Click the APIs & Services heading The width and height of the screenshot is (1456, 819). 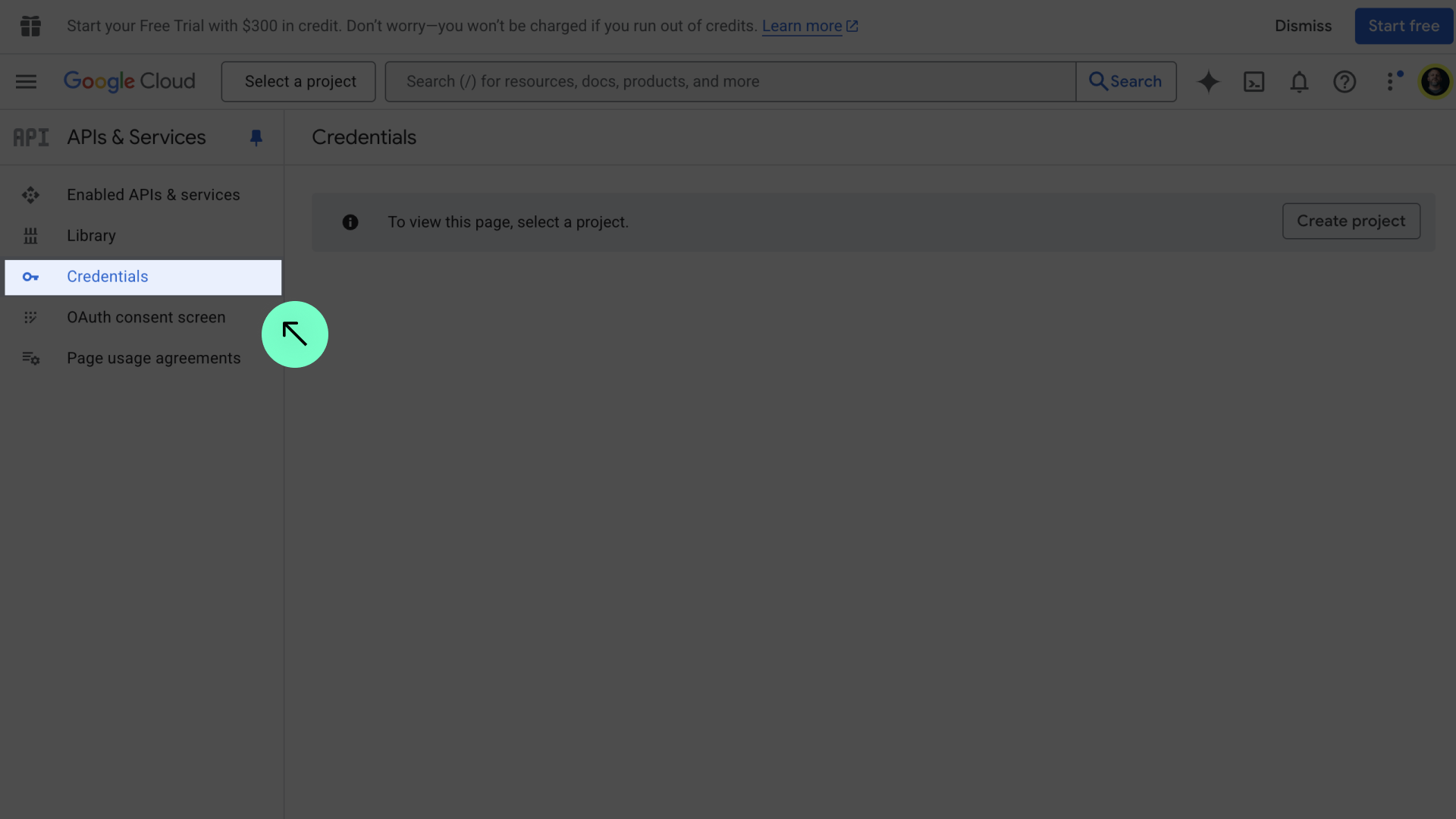[136, 137]
